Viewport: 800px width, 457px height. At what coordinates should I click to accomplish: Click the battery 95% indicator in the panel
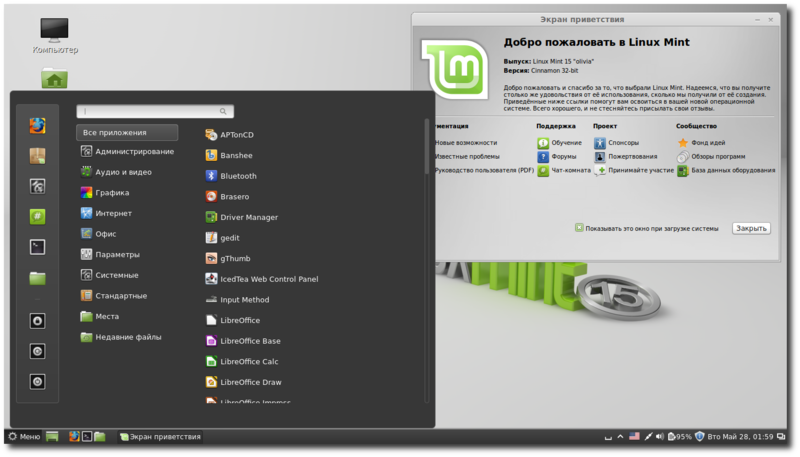680,437
